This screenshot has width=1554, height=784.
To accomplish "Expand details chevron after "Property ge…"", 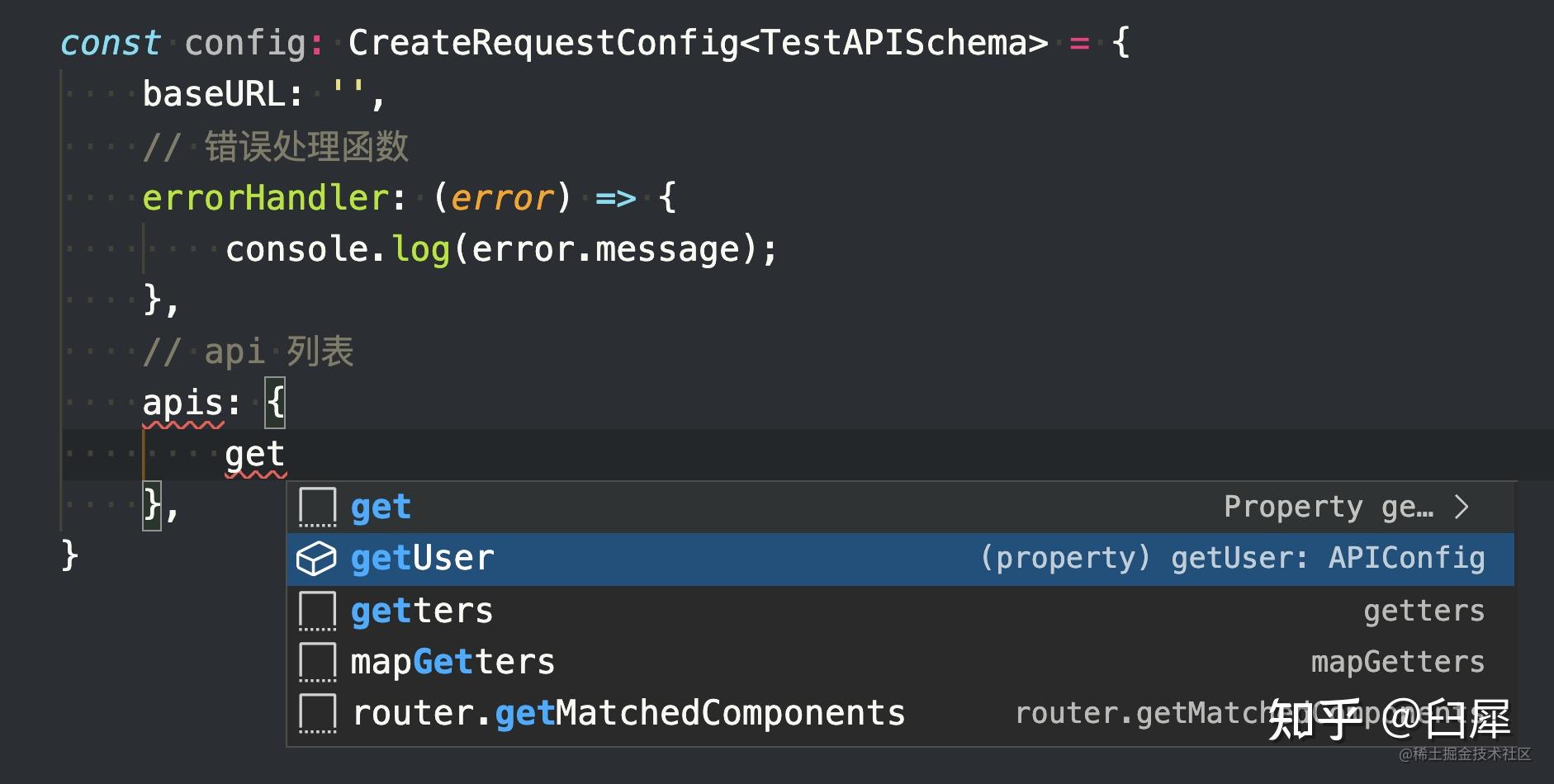I will coord(1461,507).
